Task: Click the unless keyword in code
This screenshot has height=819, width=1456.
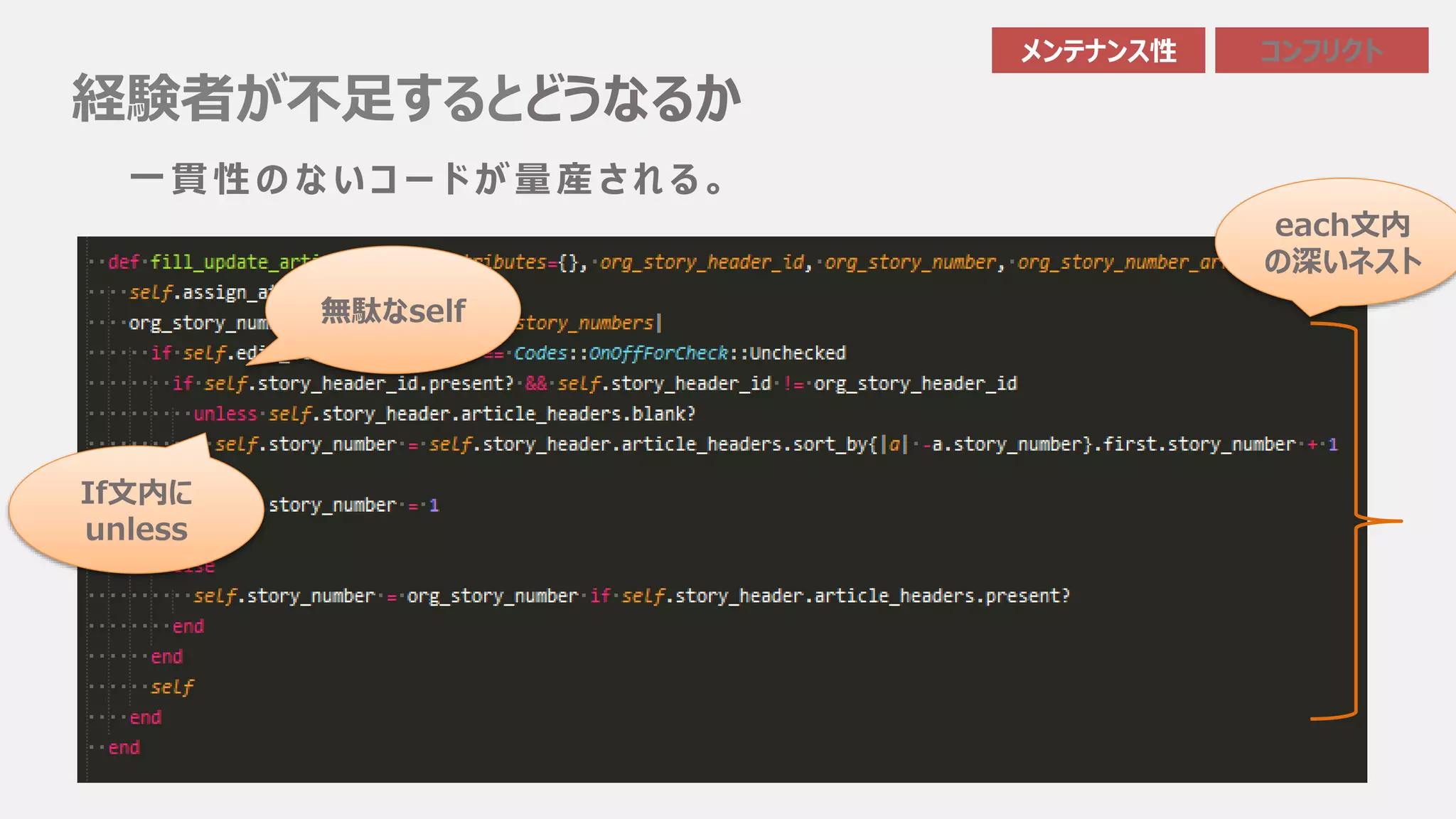Action: click(225, 414)
